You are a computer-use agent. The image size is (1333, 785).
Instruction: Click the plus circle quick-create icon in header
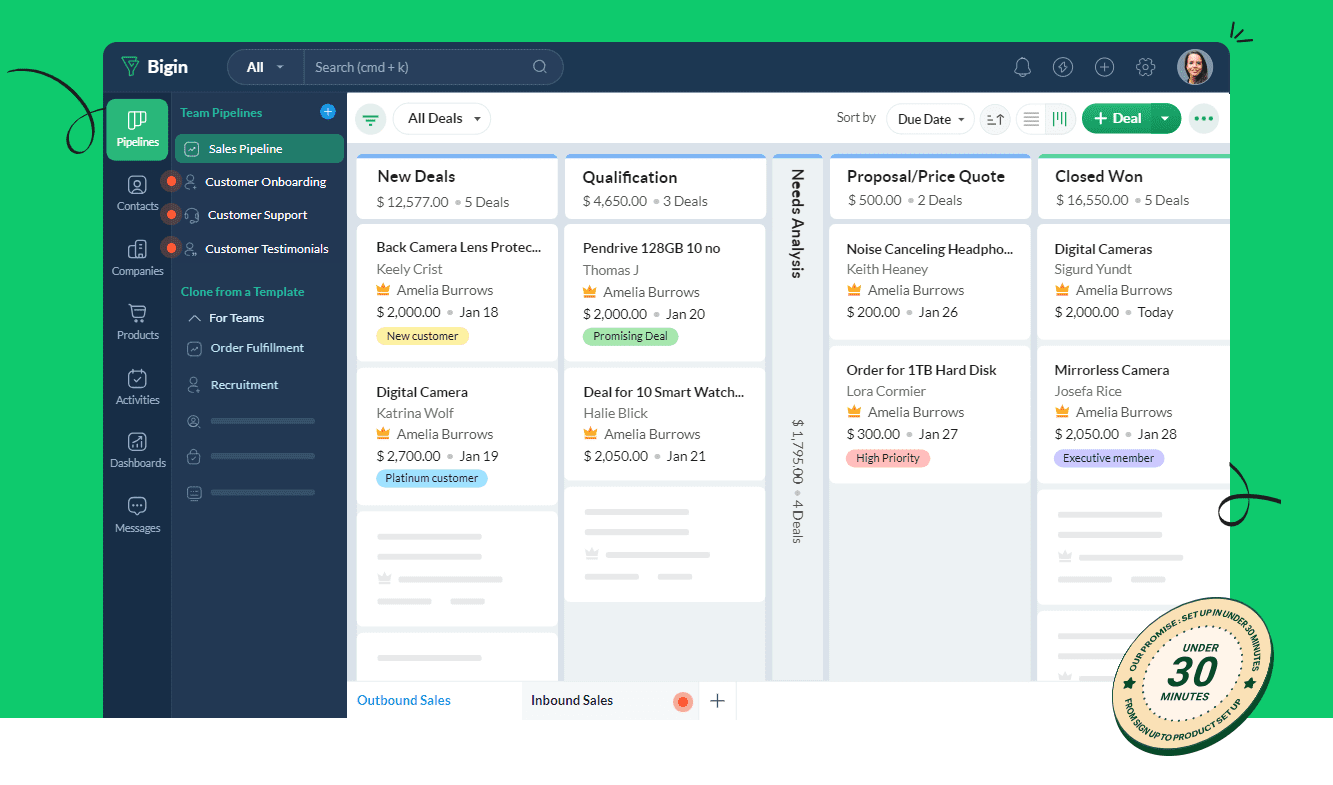tap(1104, 67)
